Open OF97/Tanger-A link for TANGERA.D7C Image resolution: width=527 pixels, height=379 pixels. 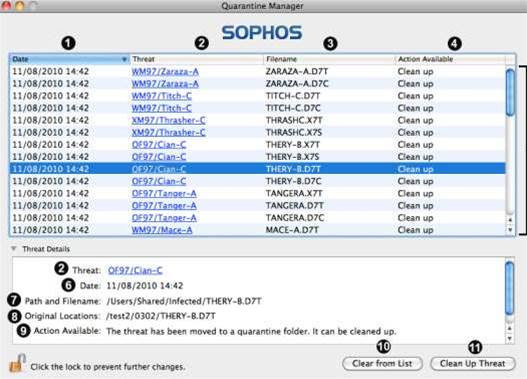point(164,218)
